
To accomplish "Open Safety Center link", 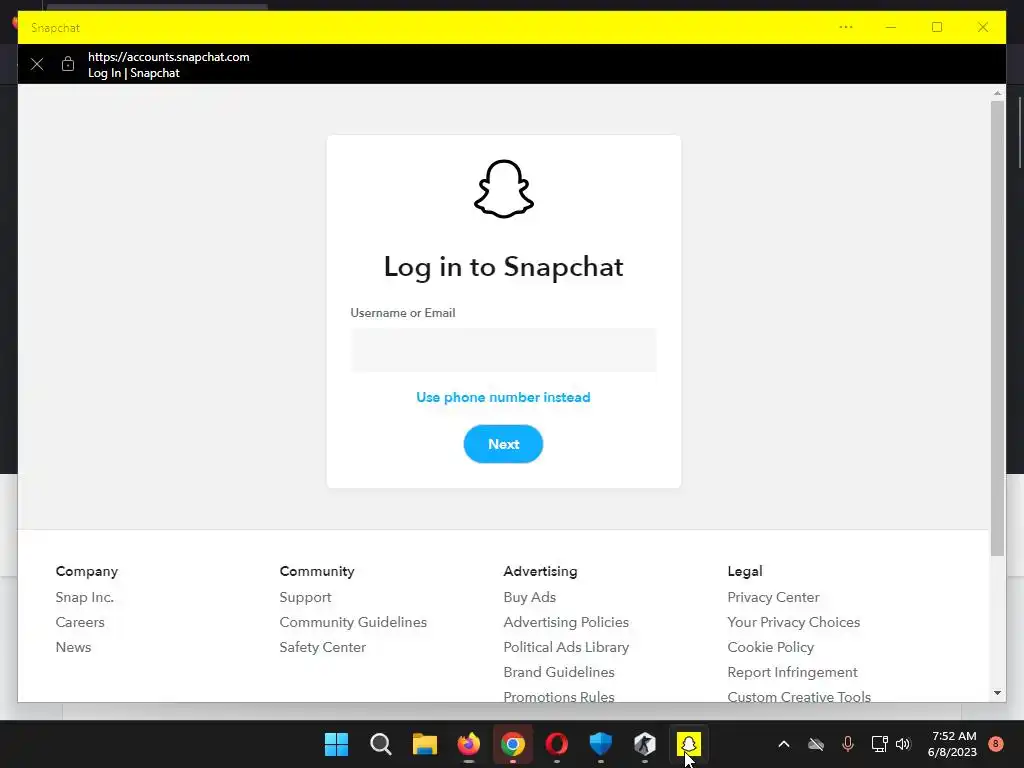I will (323, 647).
